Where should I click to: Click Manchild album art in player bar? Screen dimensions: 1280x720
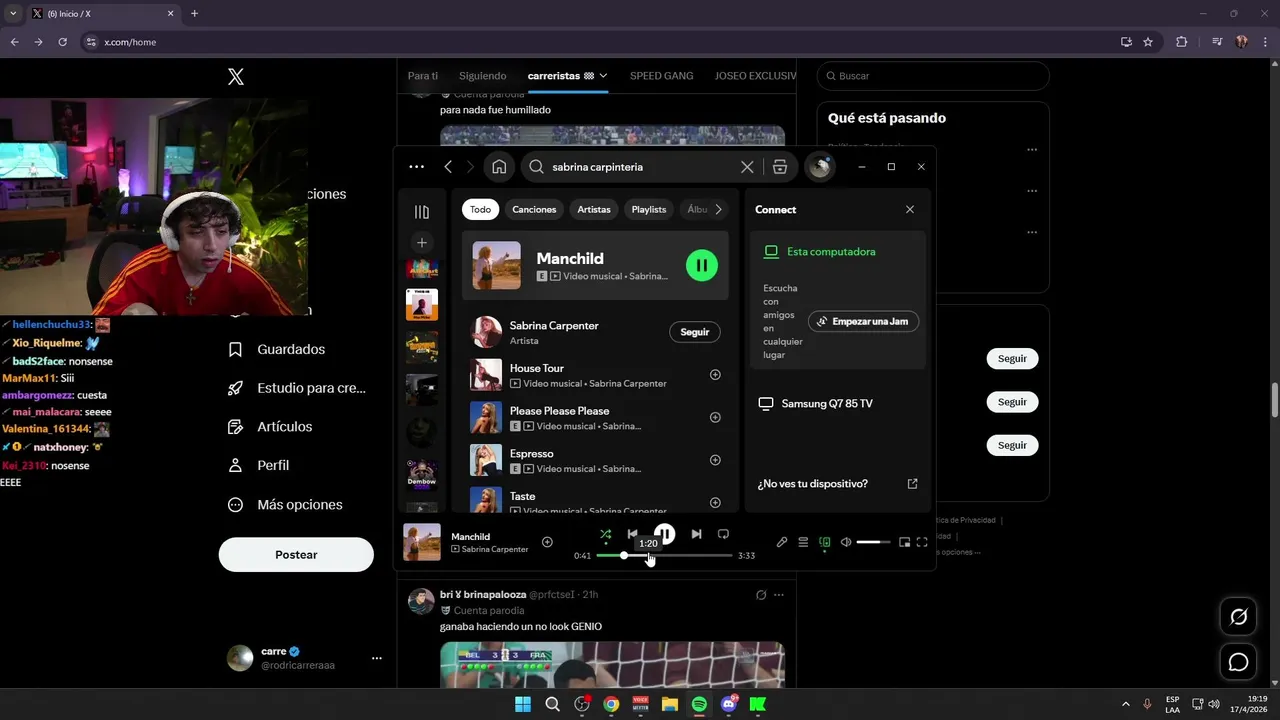coord(422,542)
